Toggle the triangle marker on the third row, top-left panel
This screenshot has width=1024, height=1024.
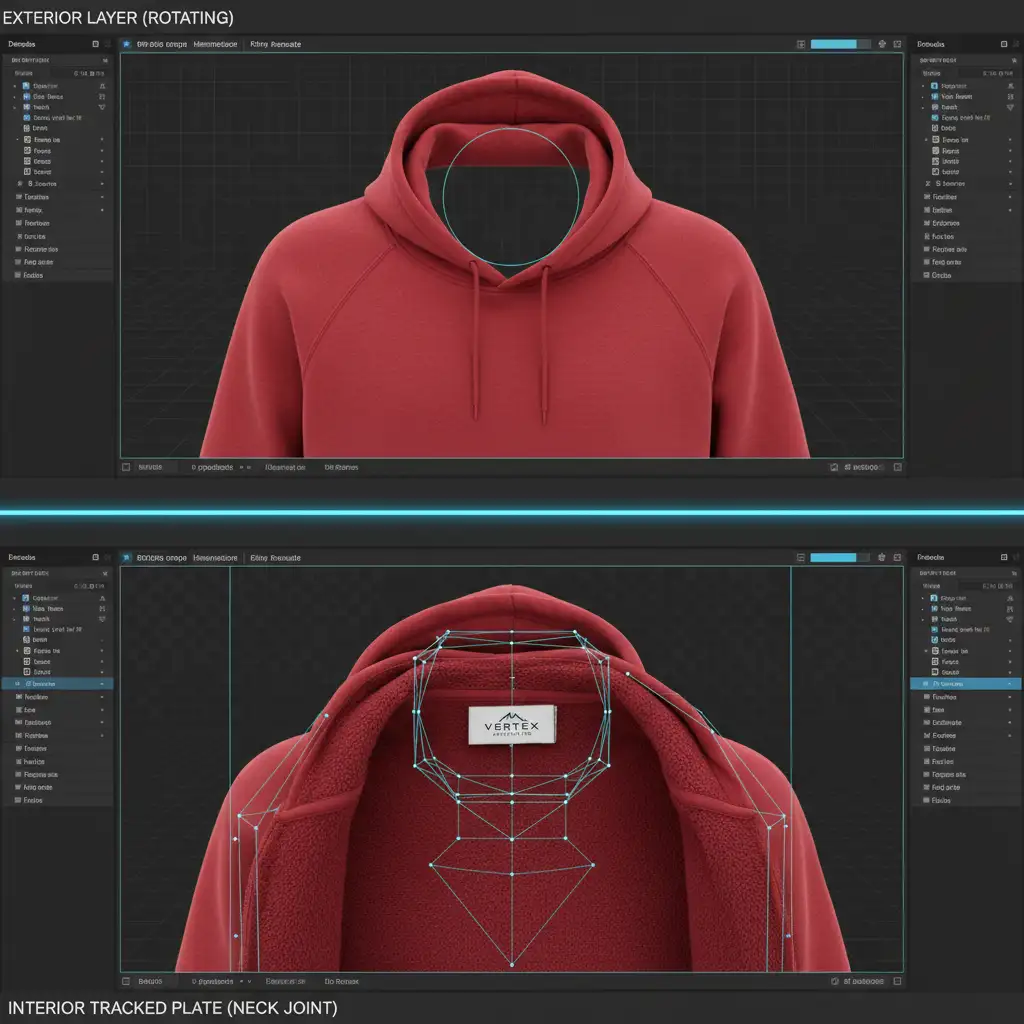(101, 107)
